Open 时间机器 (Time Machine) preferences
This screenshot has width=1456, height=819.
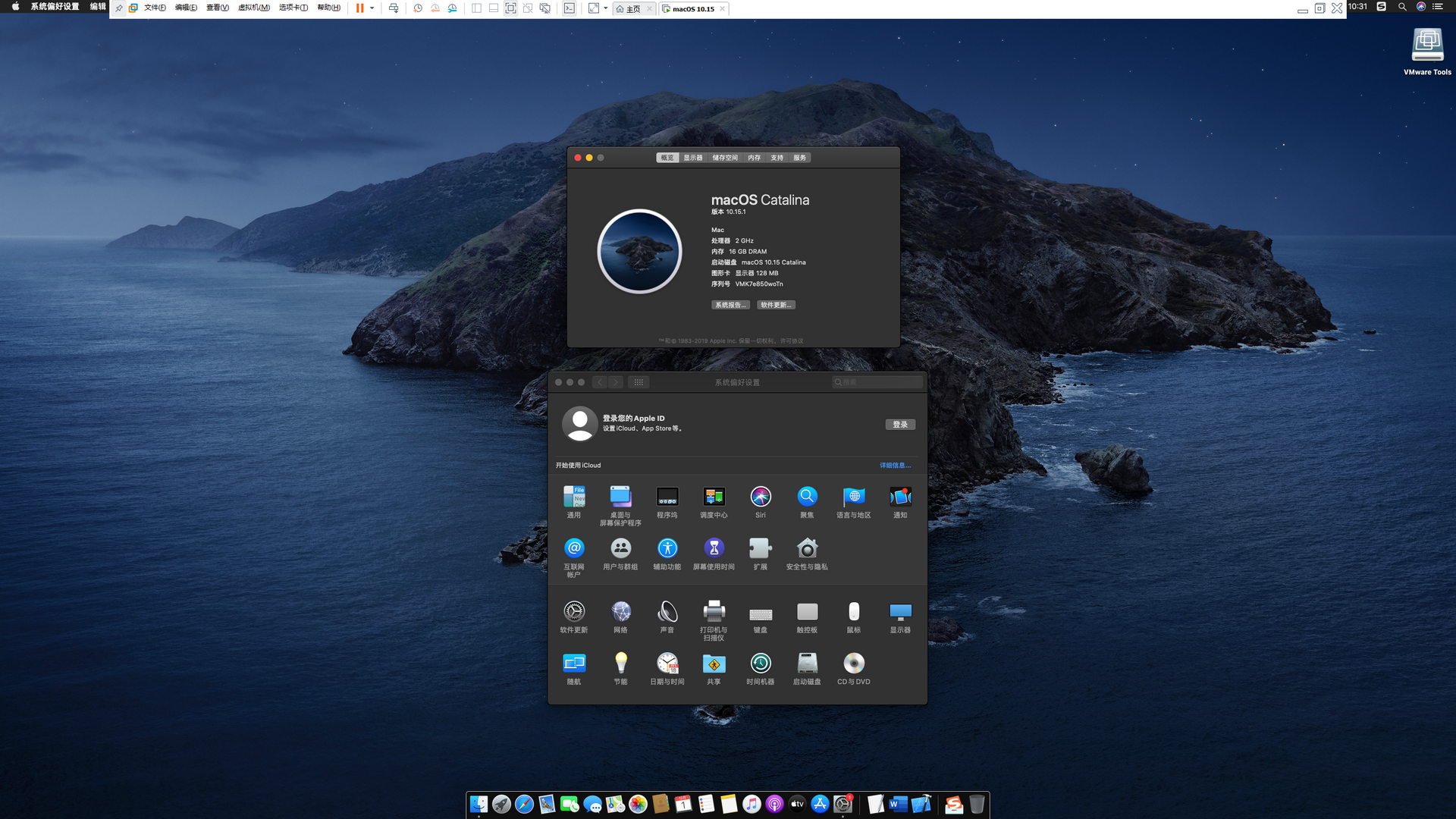(761, 667)
